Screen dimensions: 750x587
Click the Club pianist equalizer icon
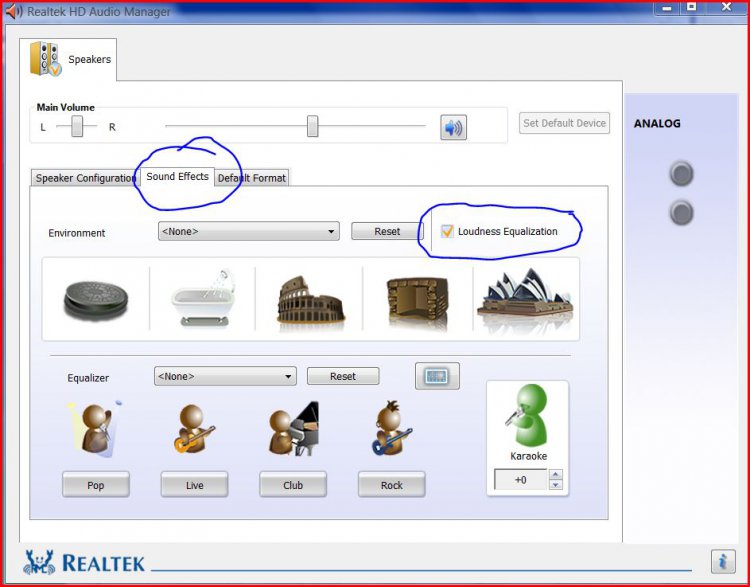pos(293,428)
